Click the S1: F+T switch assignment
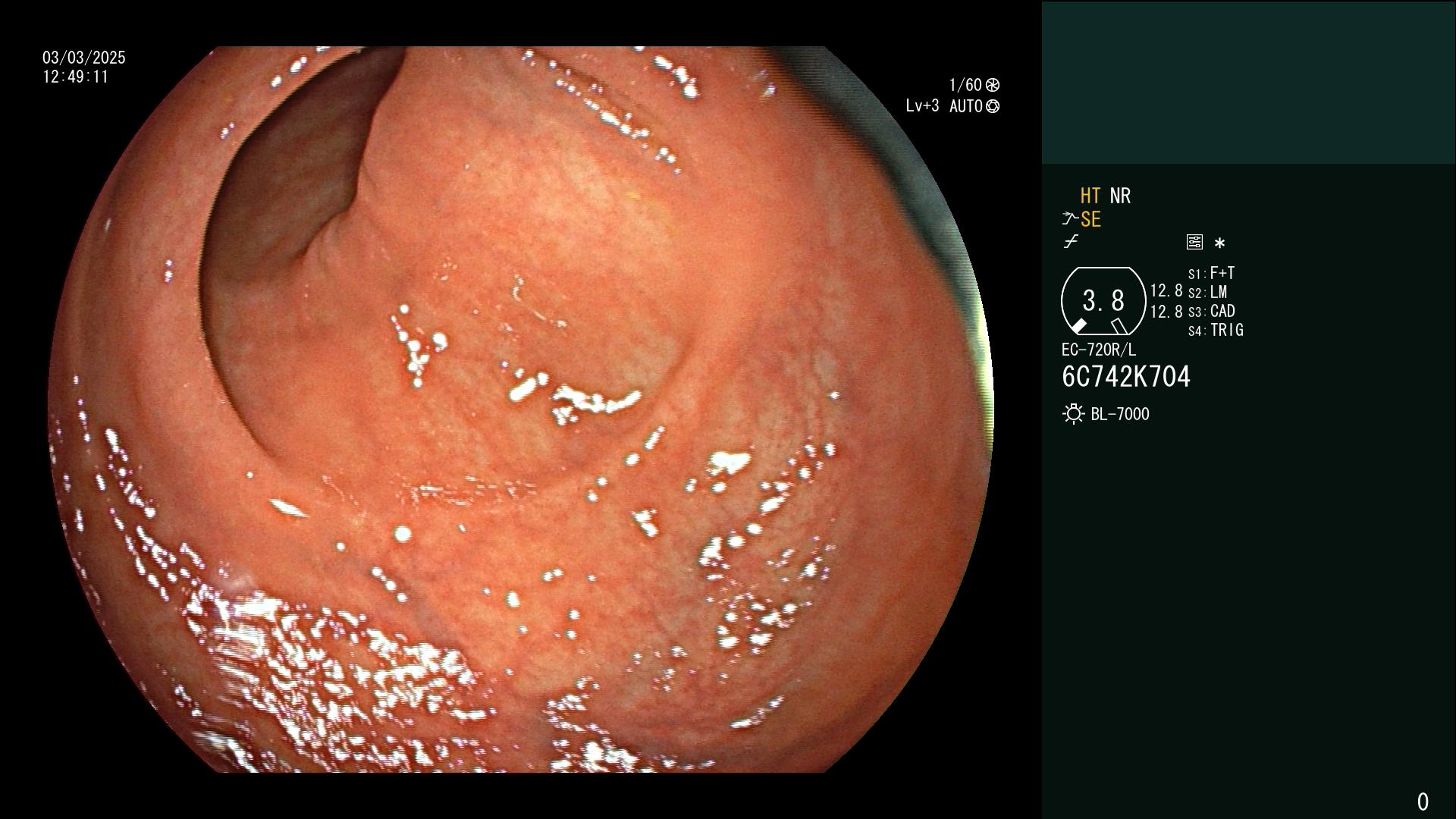The image size is (1456, 819). [1212, 273]
